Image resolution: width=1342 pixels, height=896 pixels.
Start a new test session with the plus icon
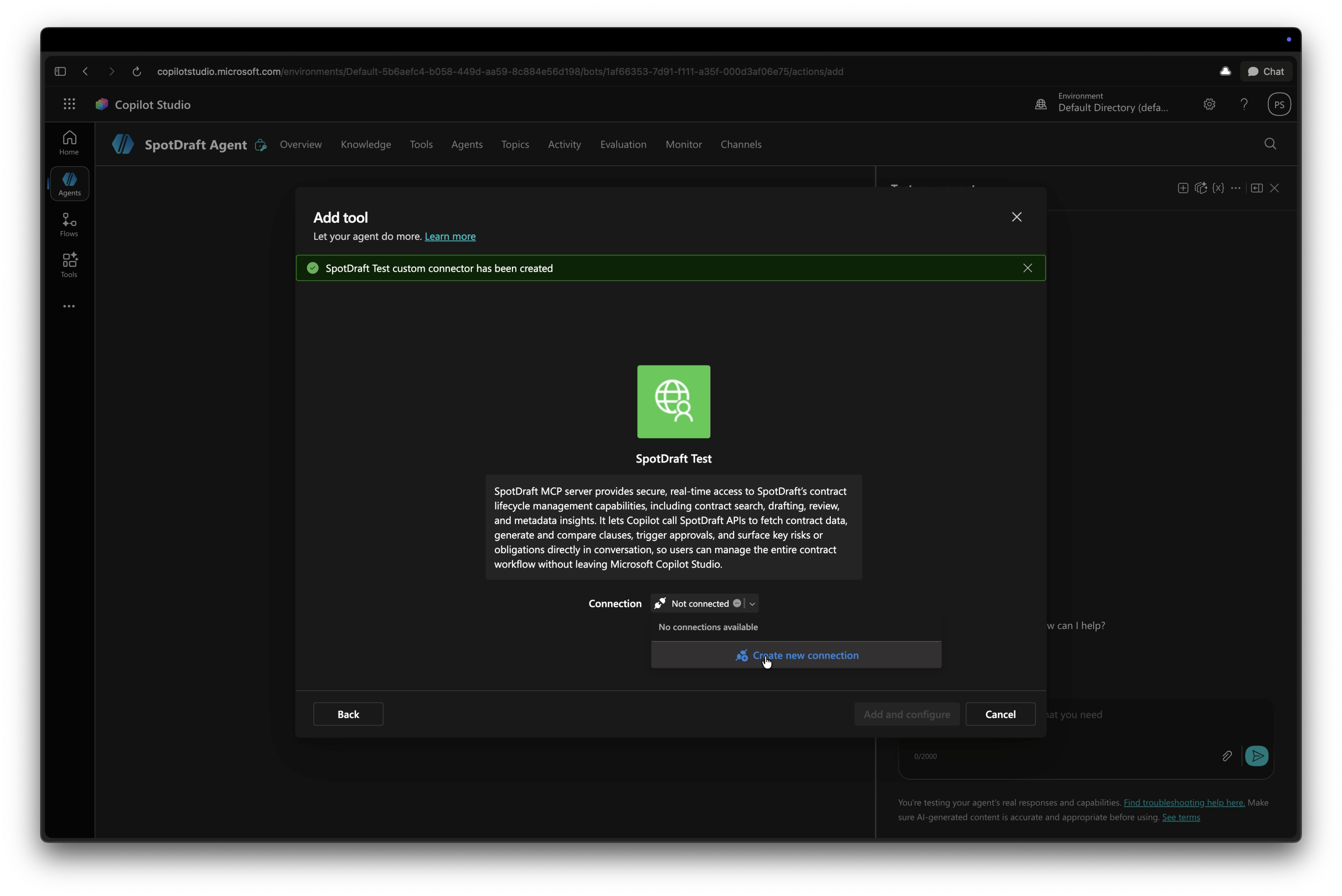pyautogui.click(x=1183, y=188)
